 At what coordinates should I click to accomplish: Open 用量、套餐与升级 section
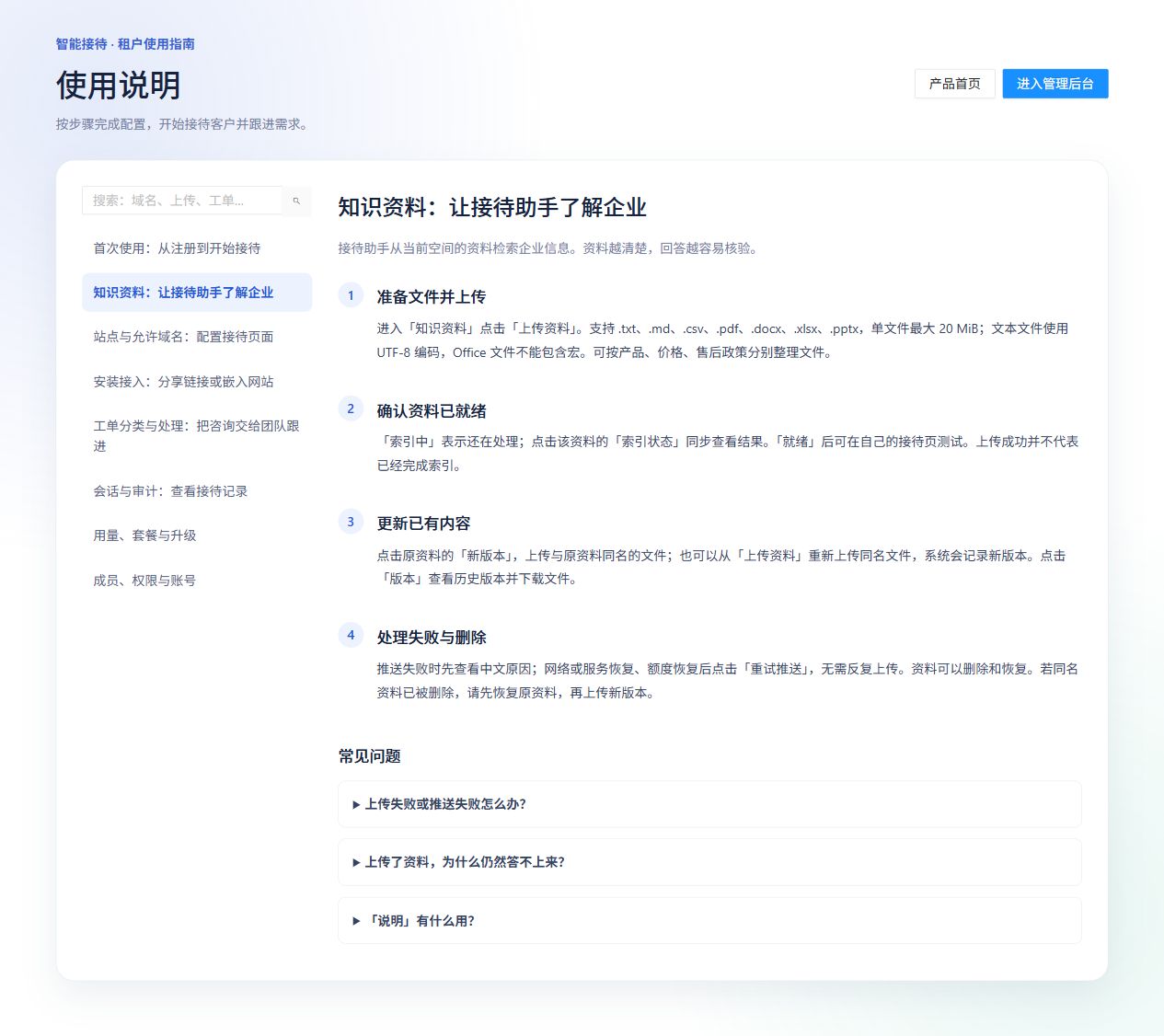pos(197,535)
